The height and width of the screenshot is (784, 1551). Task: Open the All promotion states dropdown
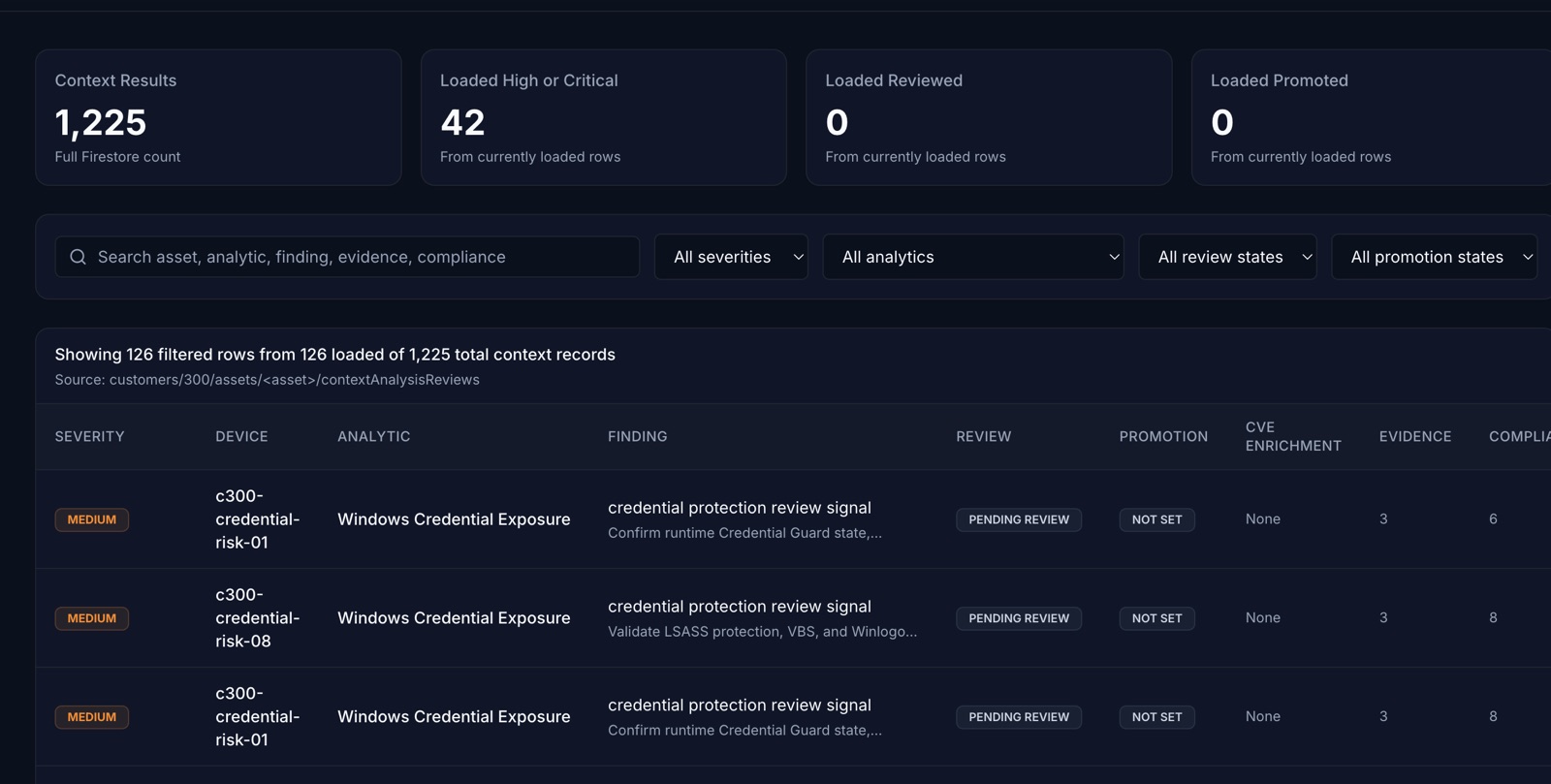(1435, 257)
